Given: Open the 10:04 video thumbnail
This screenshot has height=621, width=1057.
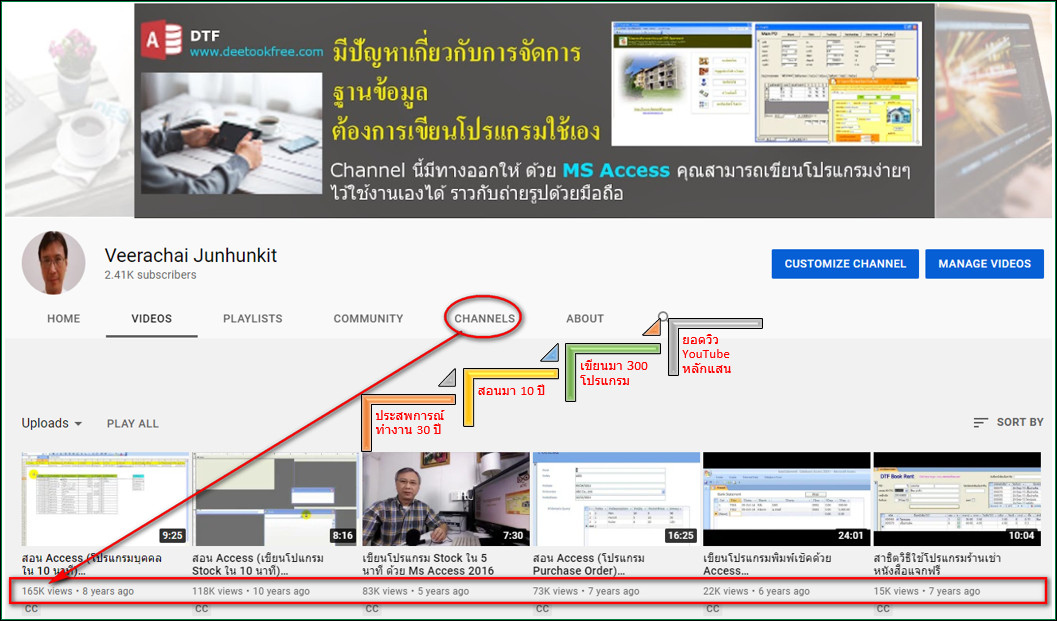Looking at the screenshot, I should click(x=957, y=499).
